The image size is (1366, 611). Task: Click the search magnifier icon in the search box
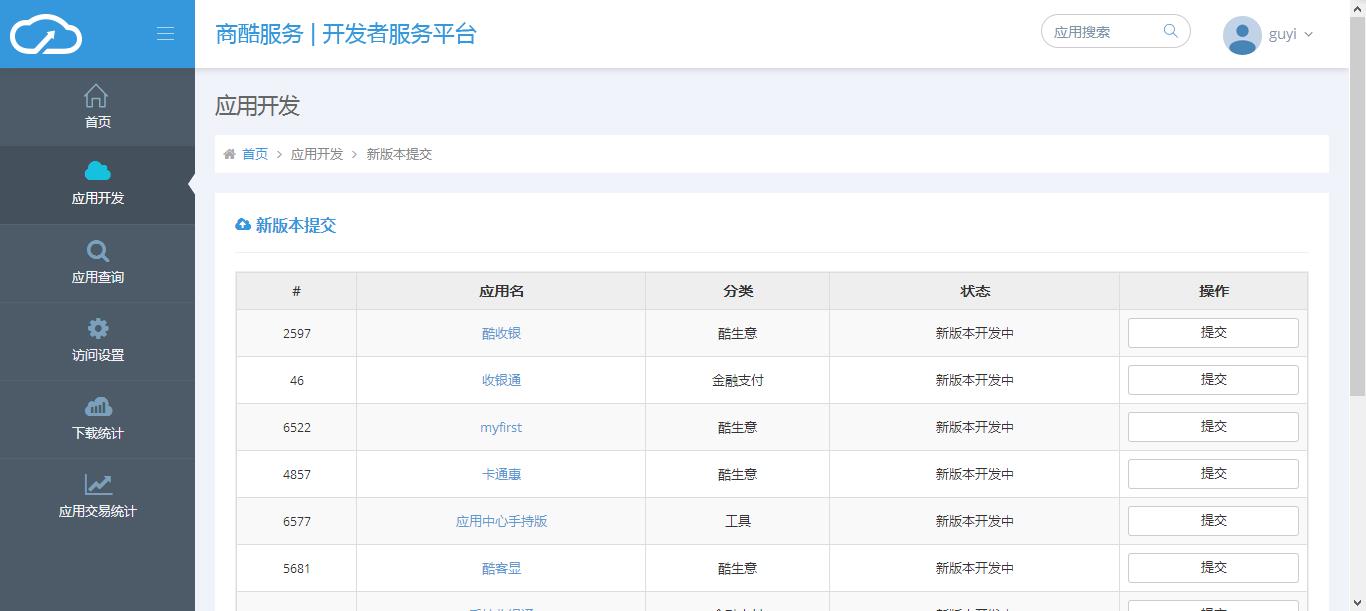[1171, 31]
